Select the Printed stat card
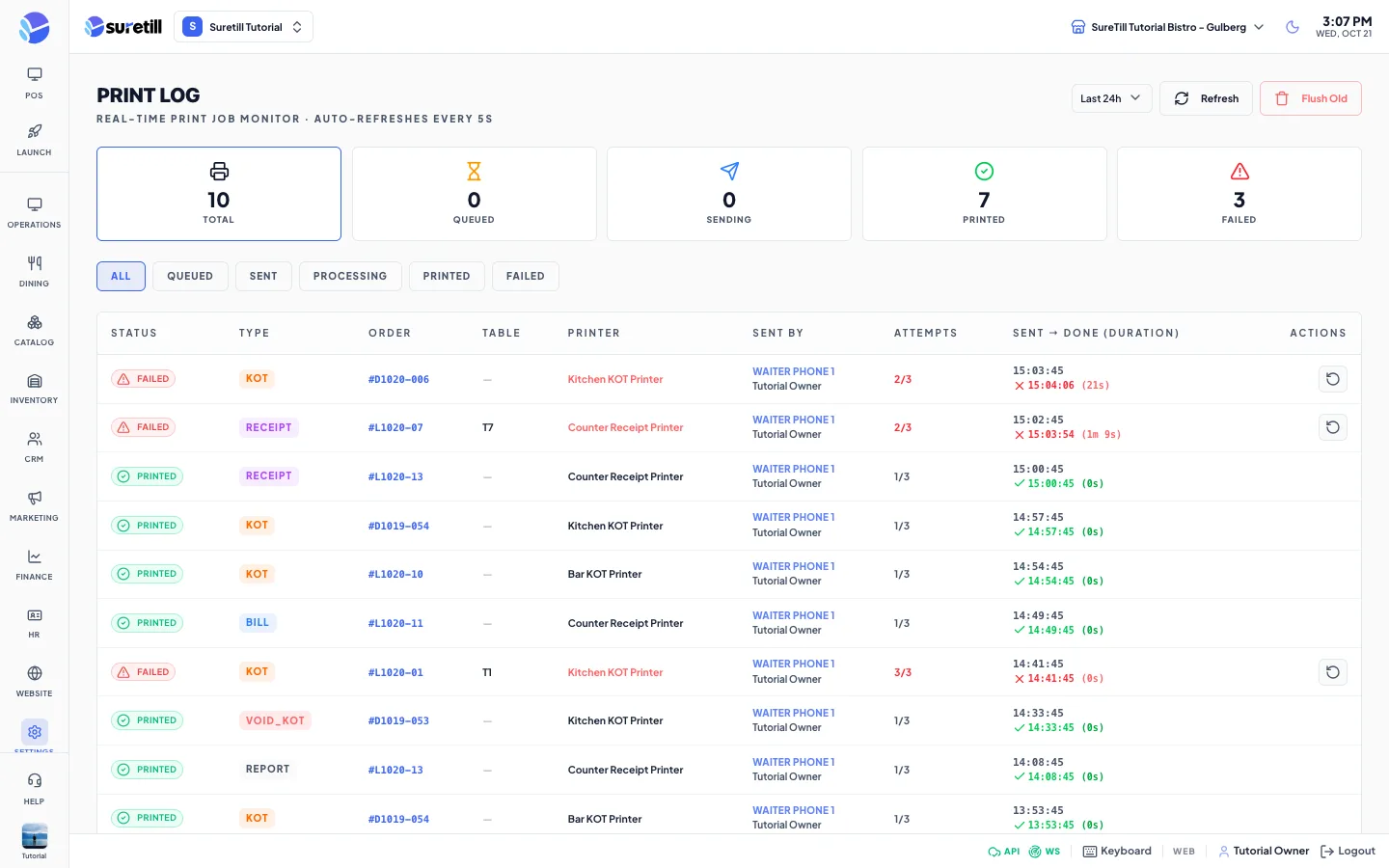This screenshot has height=868, width=1389. point(984,194)
